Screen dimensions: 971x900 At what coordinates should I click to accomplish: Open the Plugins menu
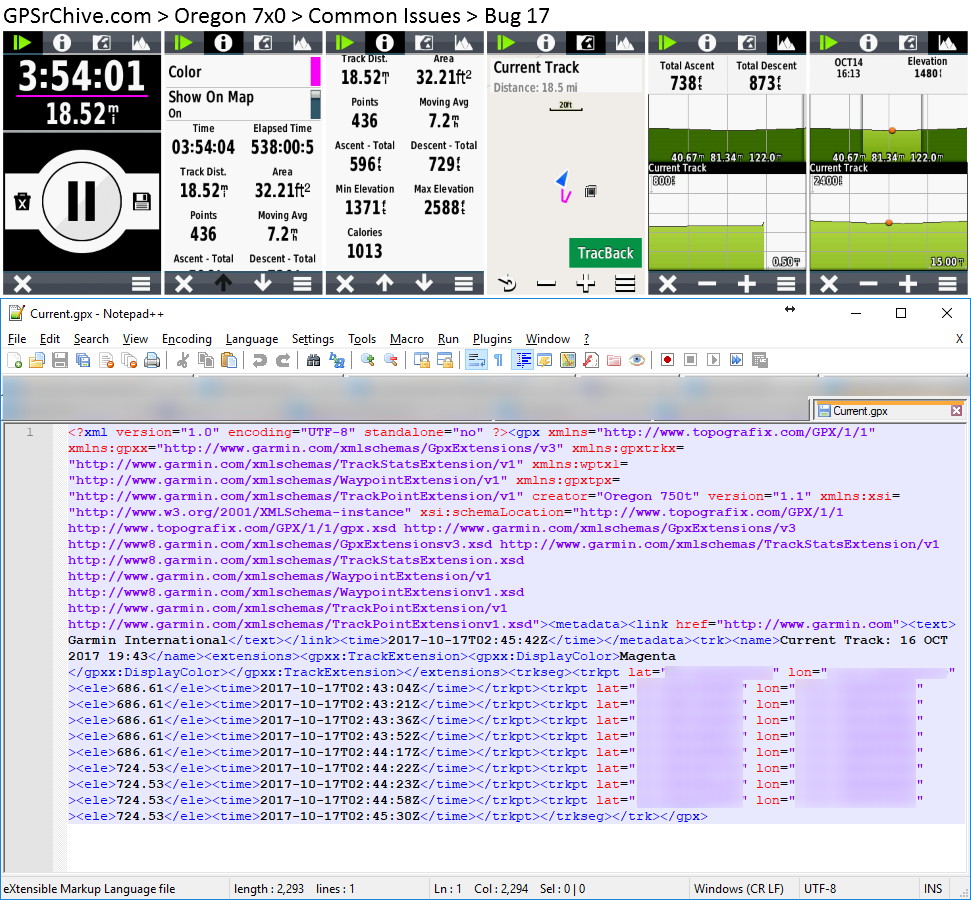point(492,339)
